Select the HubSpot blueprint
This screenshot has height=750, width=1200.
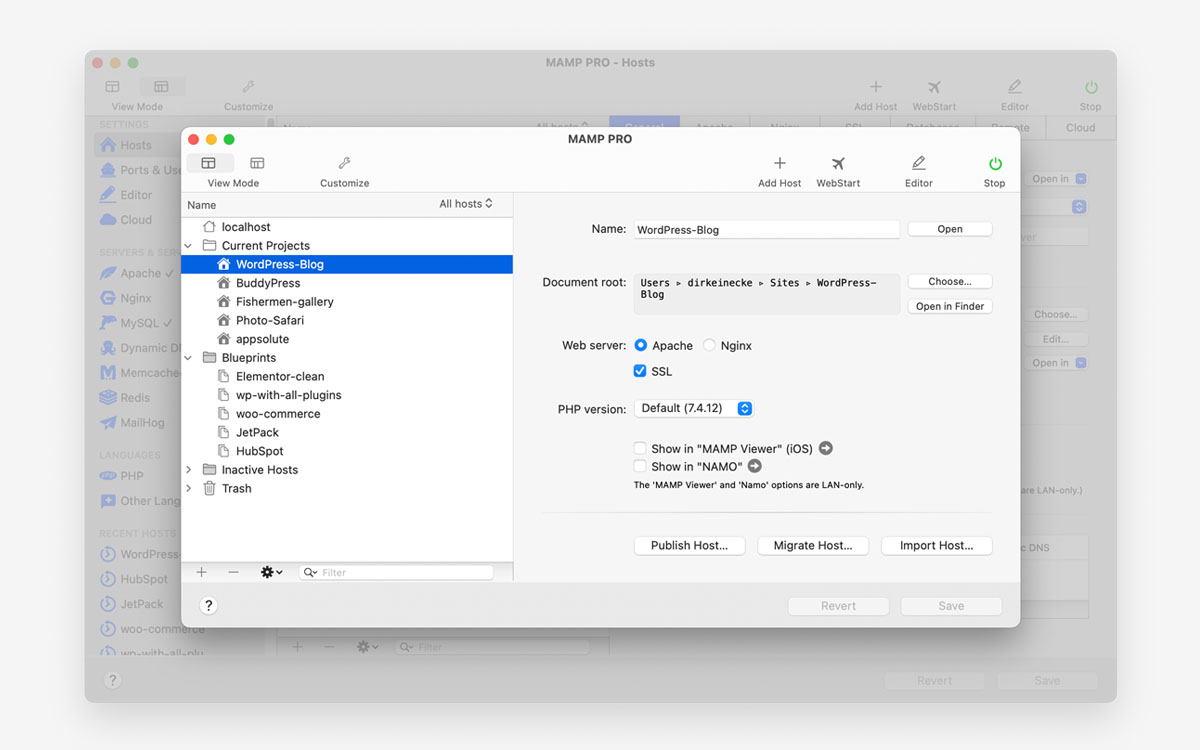pyautogui.click(x=347, y=451)
